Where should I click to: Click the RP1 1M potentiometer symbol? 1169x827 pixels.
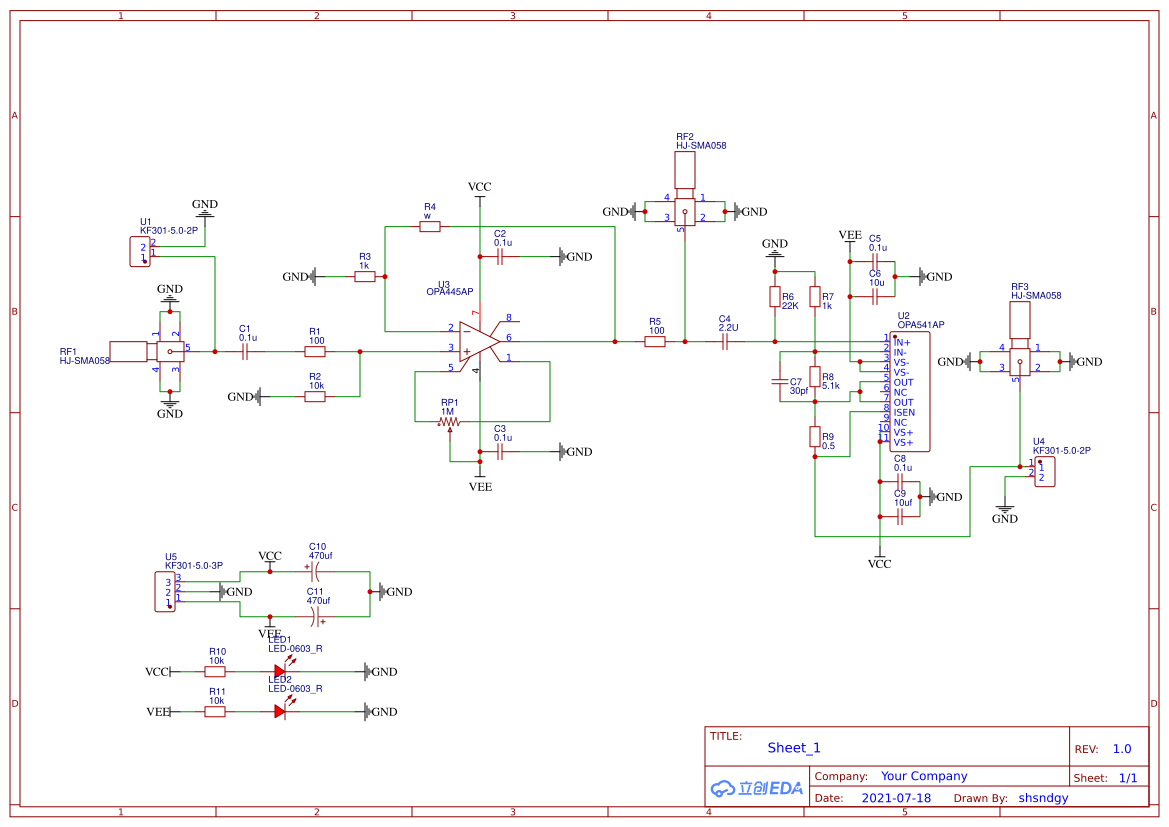pos(449,422)
